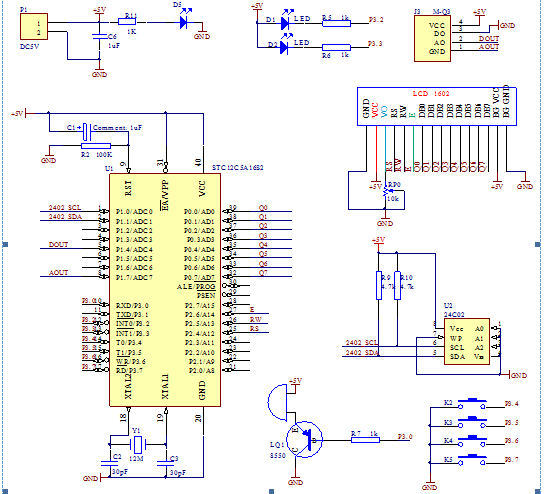
Task: Select 2402_SCL net label near U2
Action: (362, 343)
